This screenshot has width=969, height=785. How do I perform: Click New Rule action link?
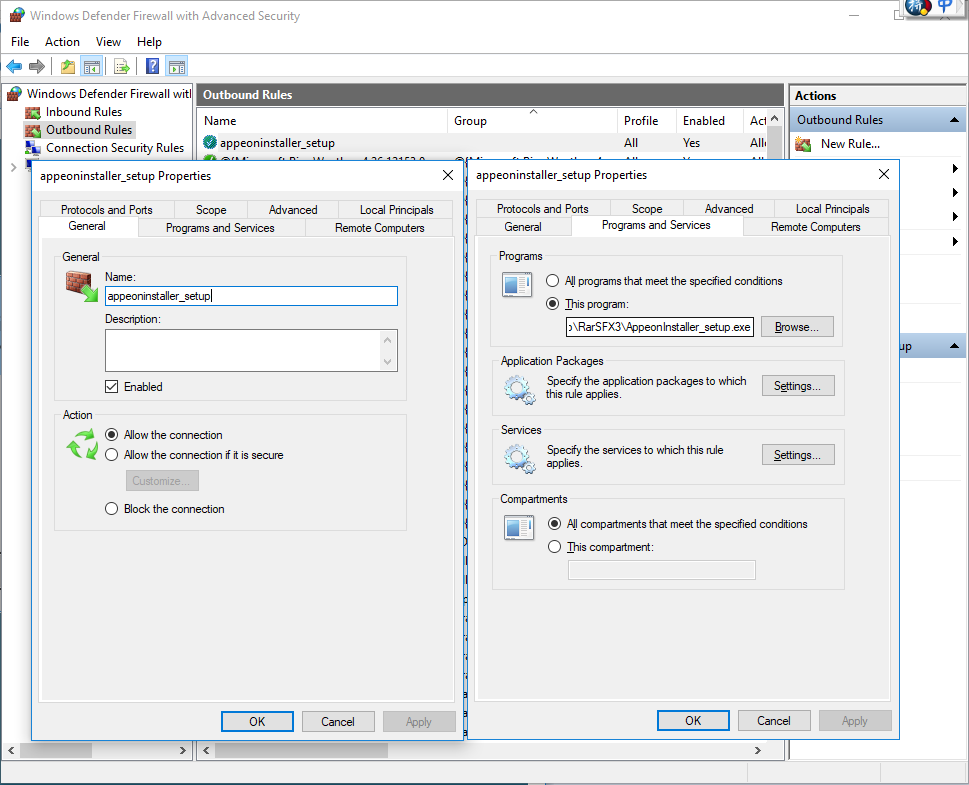tap(850, 144)
